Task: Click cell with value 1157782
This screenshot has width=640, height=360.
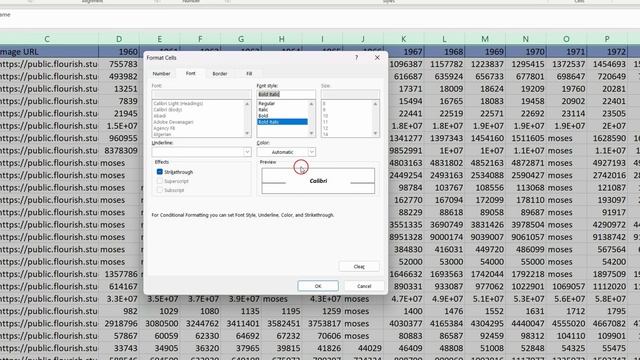Action: point(444,64)
